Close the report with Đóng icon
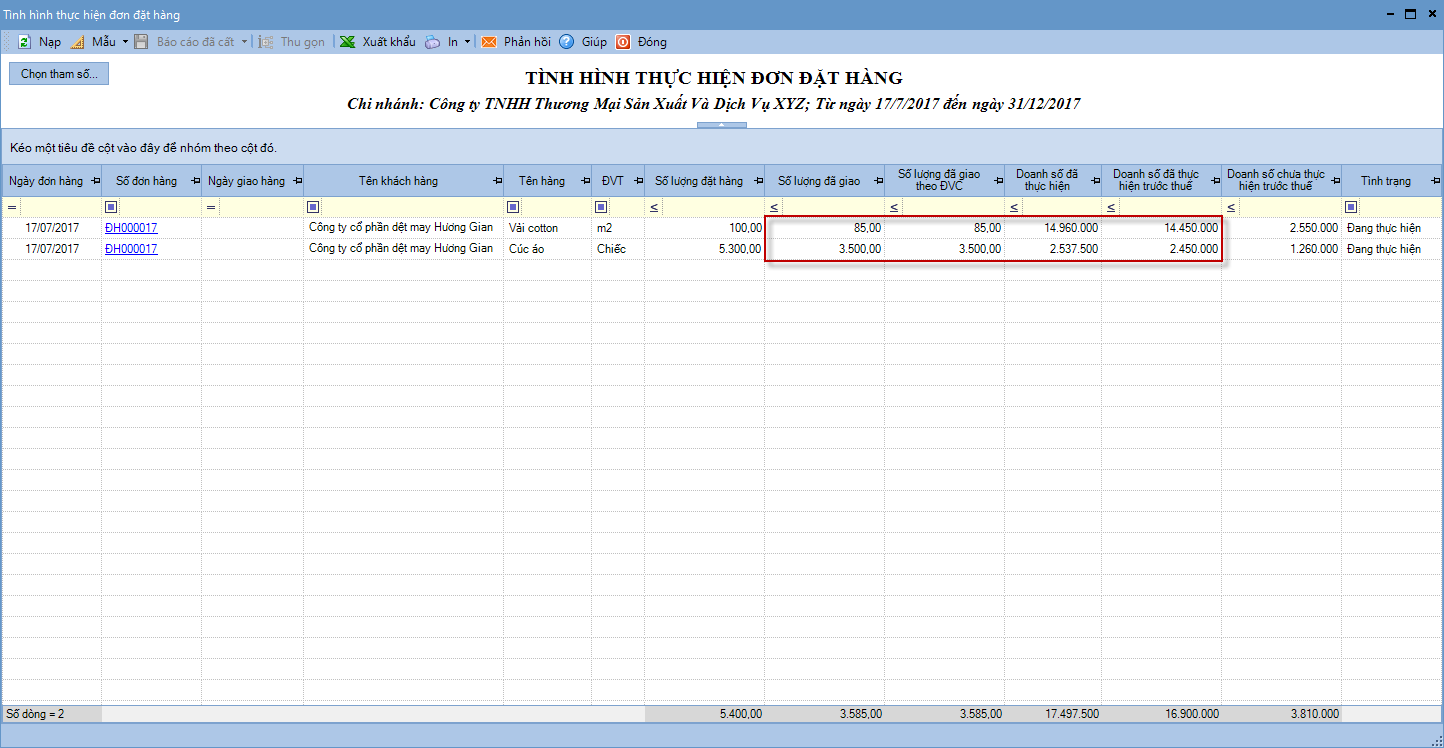The height and width of the screenshot is (748, 1444). pyautogui.click(x=622, y=42)
